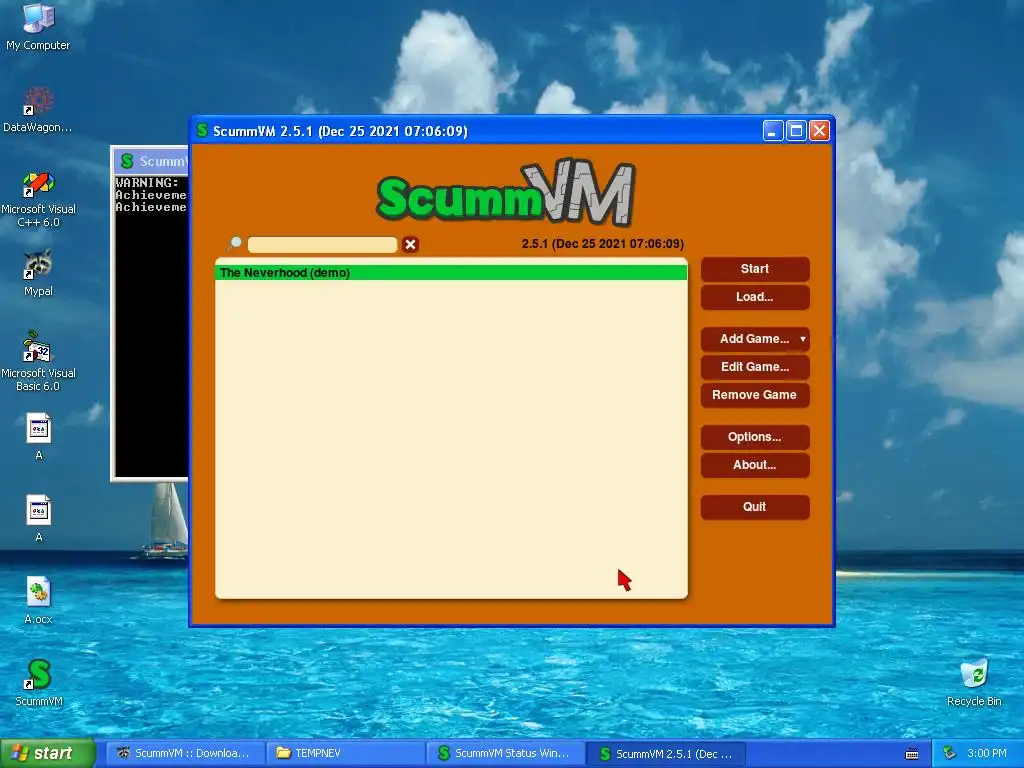The width and height of the screenshot is (1024, 768).
Task: Select the Mypal raccoon desktop icon
Action: click(38, 273)
